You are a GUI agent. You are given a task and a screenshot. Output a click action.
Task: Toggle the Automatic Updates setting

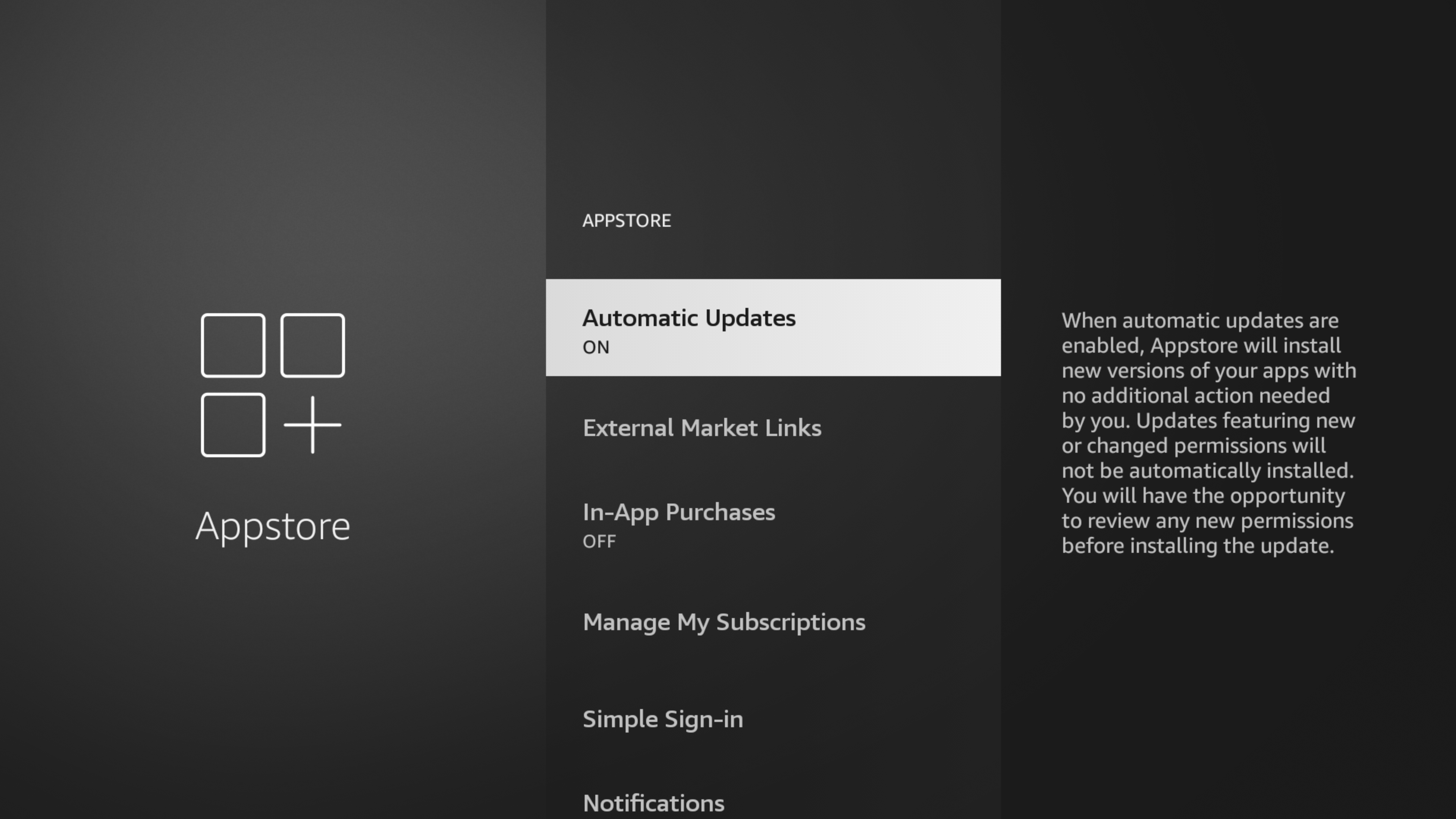click(773, 327)
